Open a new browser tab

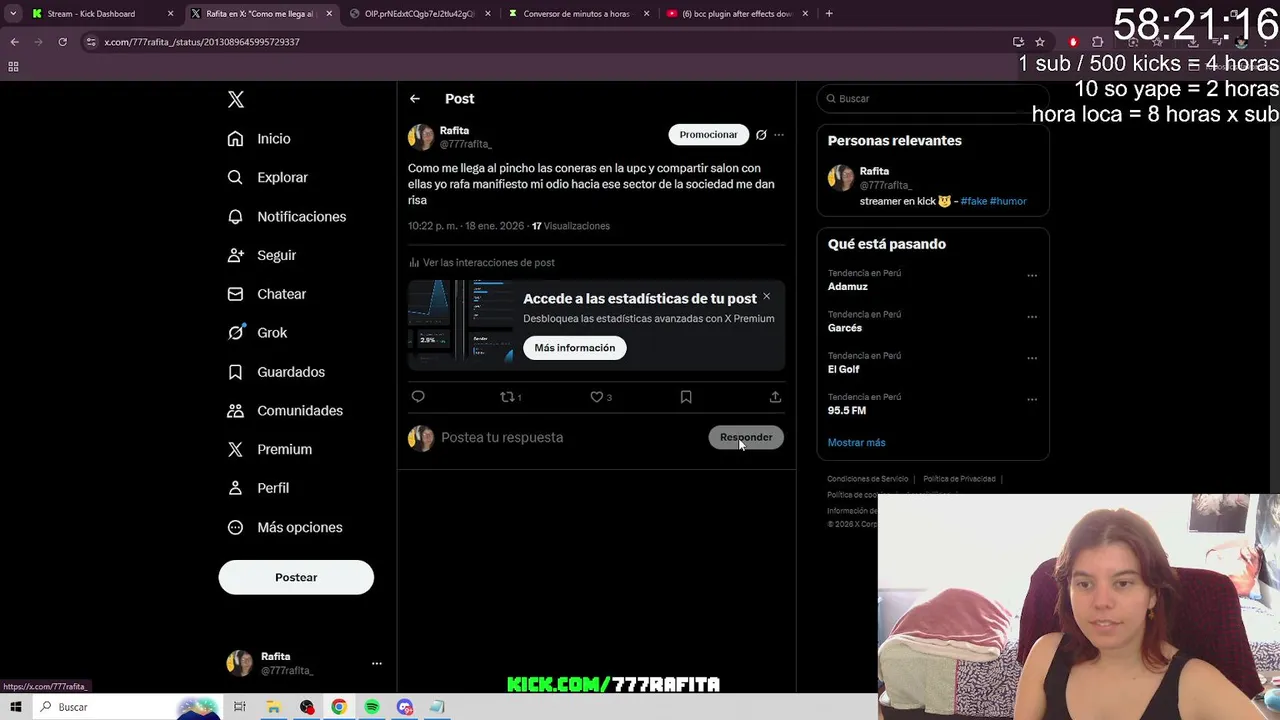(829, 14)
